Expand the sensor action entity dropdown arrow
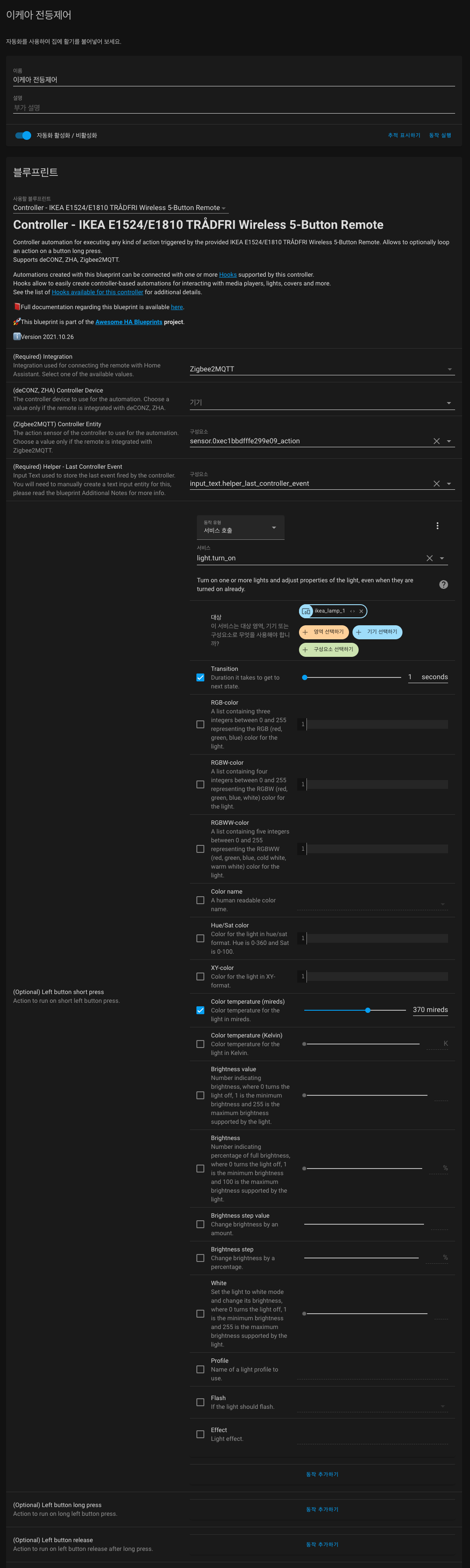 coord(449,441)
